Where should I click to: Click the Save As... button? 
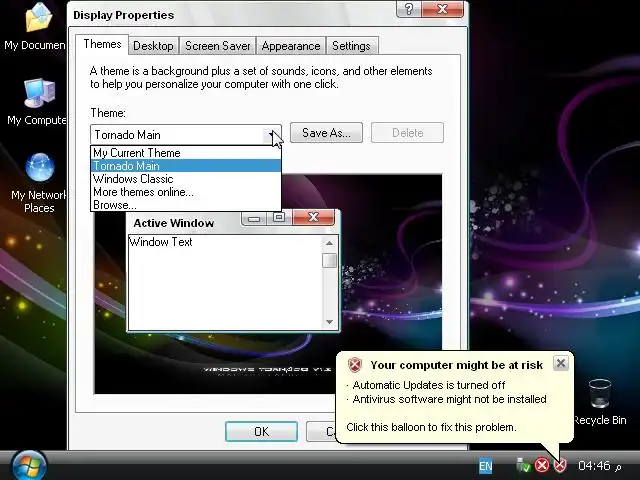[326, 133]
